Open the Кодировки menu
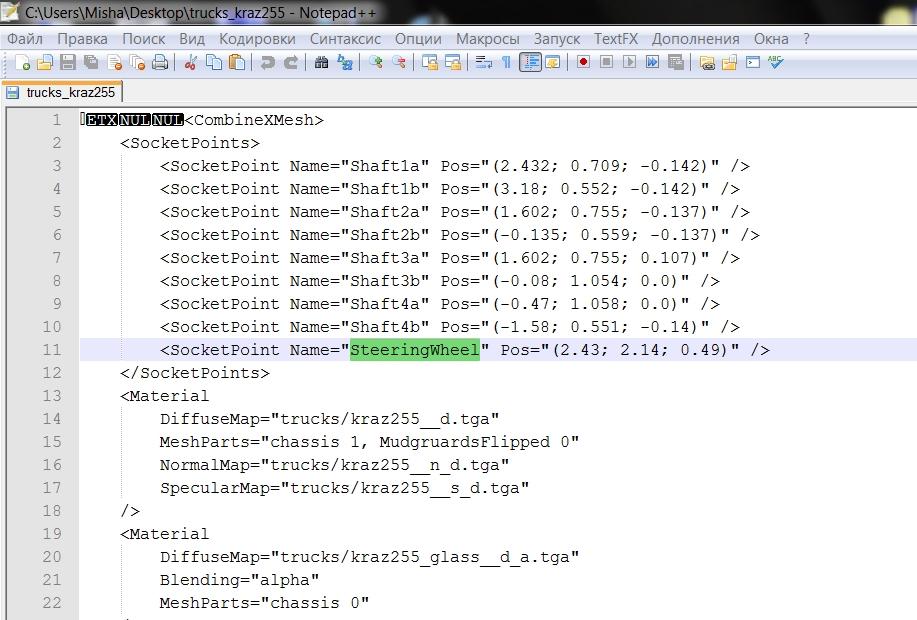The height and width of the screenshot is (620, 917). [257, 38]
